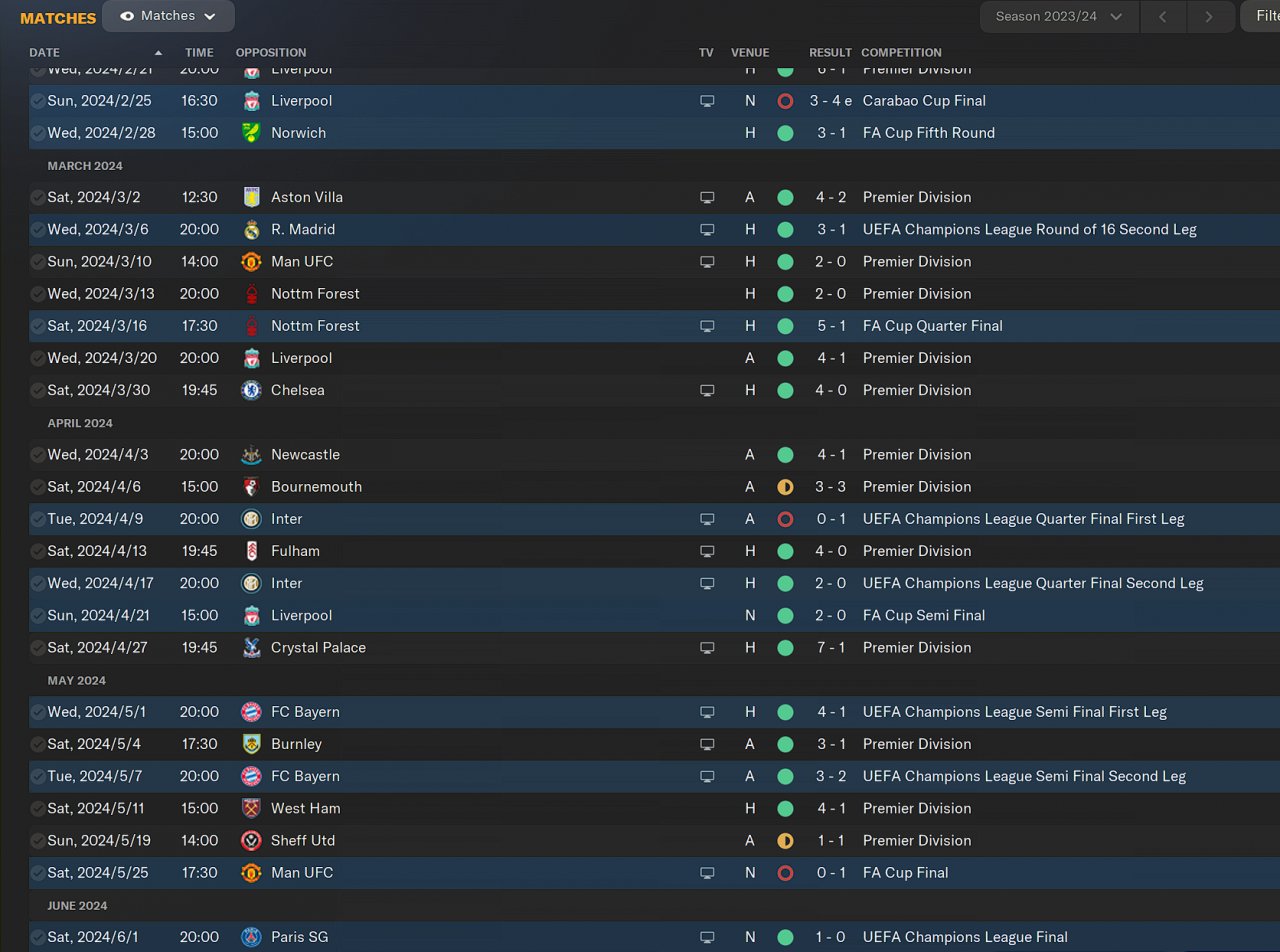Click the FC Bayern crest on 2024/5/1

click(251, 712)
